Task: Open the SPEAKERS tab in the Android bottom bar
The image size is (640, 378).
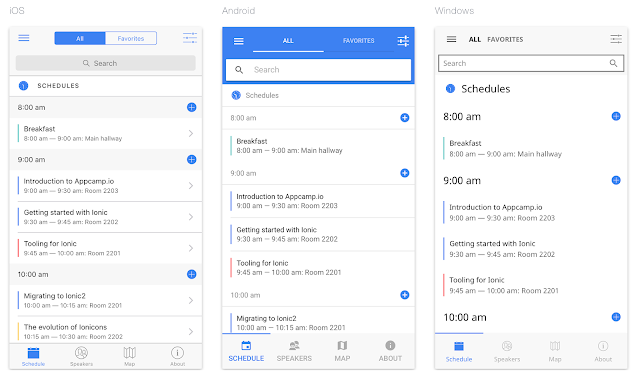Action: point(294,351)
